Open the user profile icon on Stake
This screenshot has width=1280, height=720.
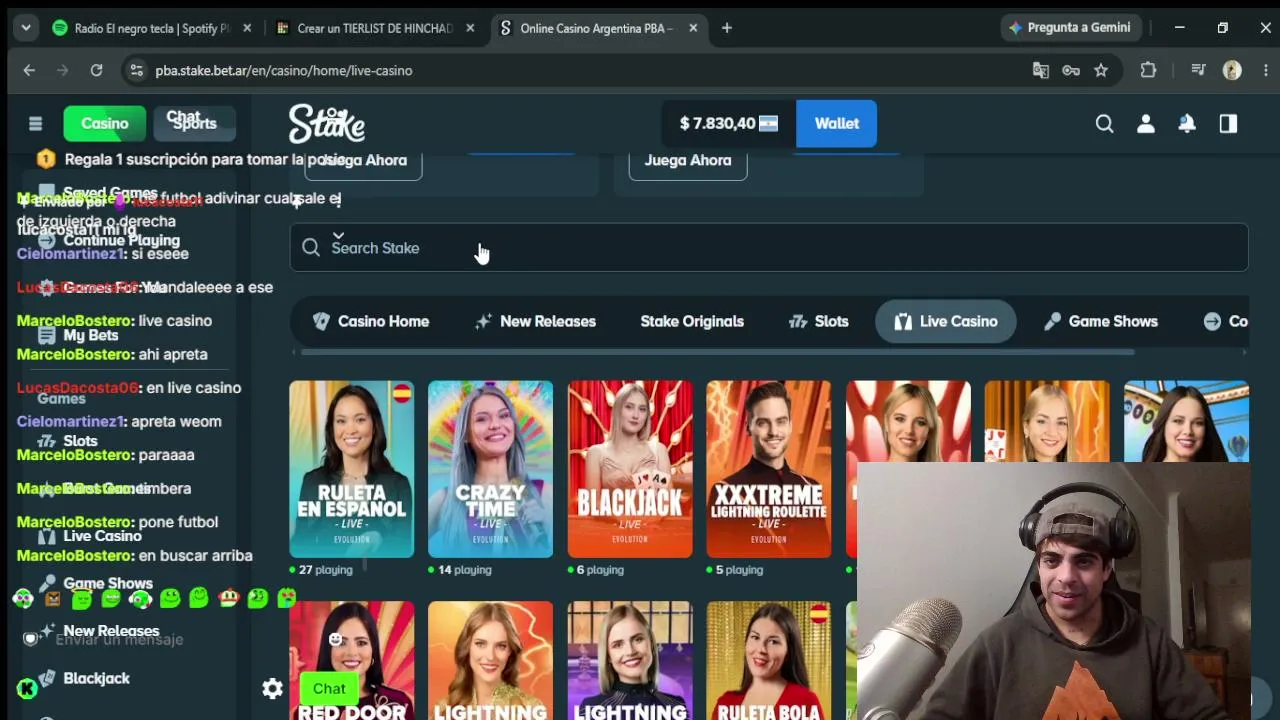pyautogui.click(x=1146, y=123)
